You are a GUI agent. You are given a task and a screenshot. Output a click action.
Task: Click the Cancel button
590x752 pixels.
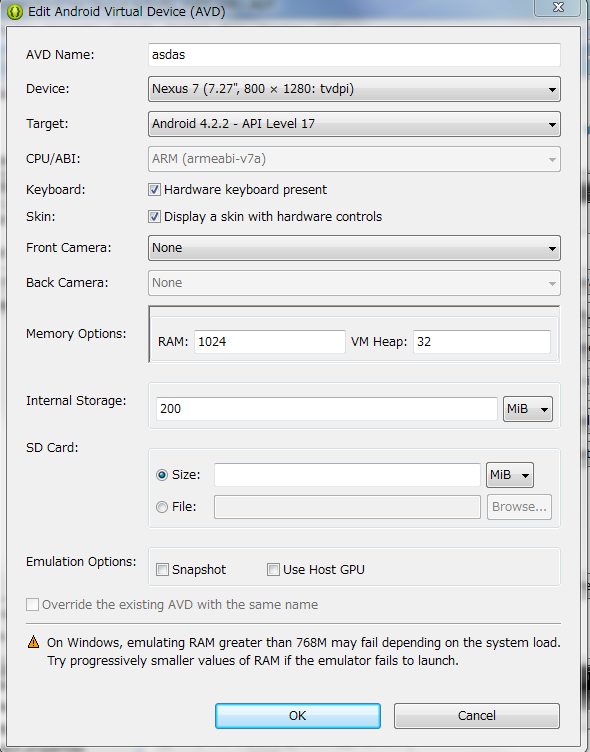tap(477, 716)
